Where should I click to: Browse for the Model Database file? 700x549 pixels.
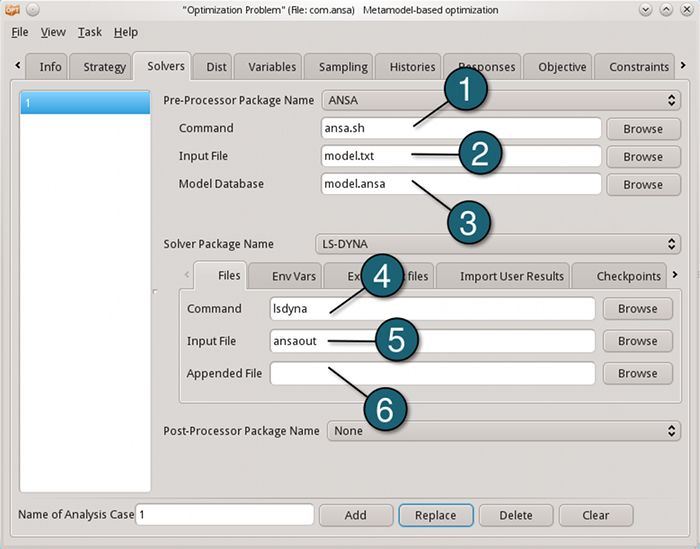point(643,185)
